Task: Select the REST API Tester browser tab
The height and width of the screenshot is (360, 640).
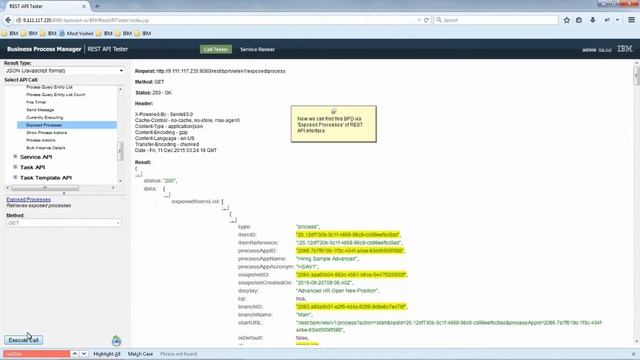Action: tap(44, 6)
